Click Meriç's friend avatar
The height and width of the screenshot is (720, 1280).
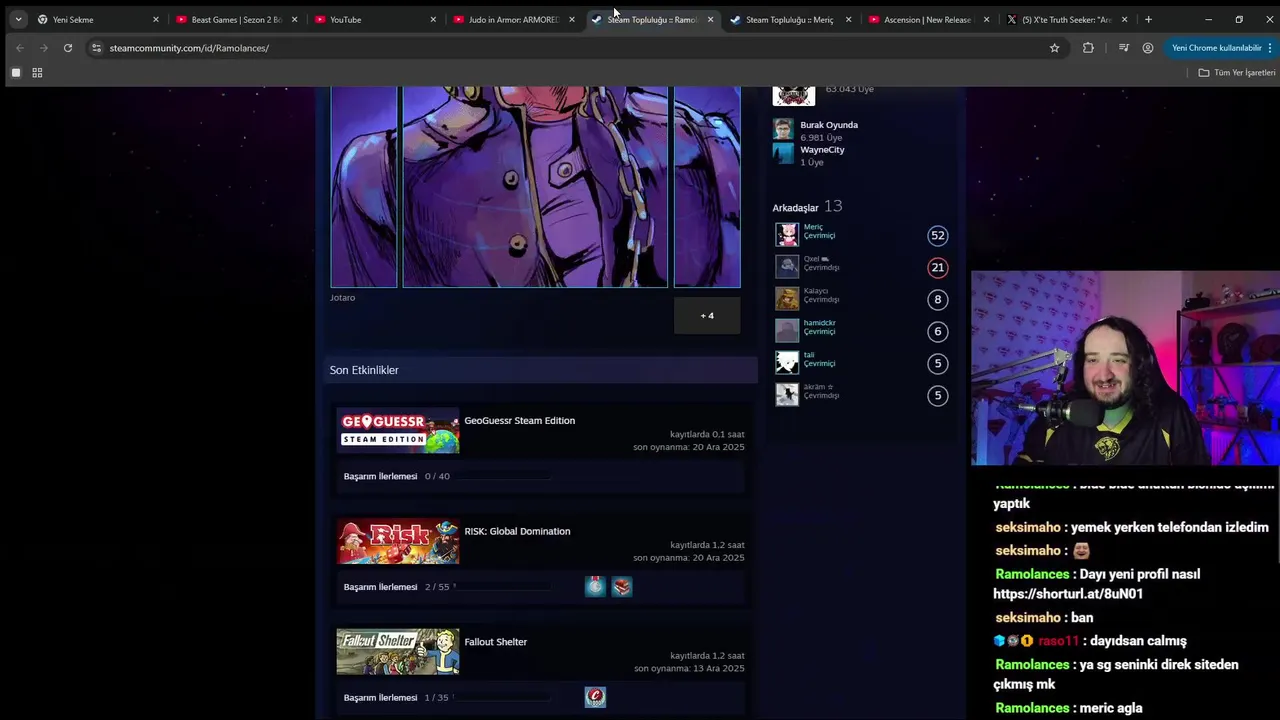point(787,235)
